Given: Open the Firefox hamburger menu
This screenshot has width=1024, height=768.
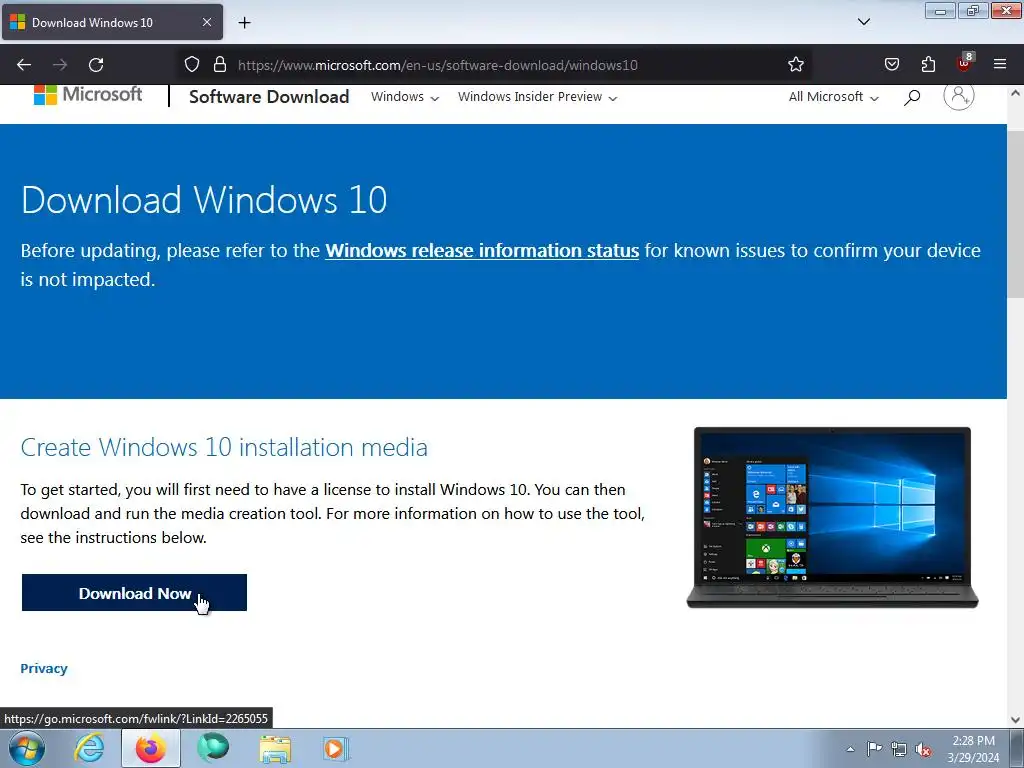Looking at the screenshot, I should pyautogui.click(x=1000, y=65).
